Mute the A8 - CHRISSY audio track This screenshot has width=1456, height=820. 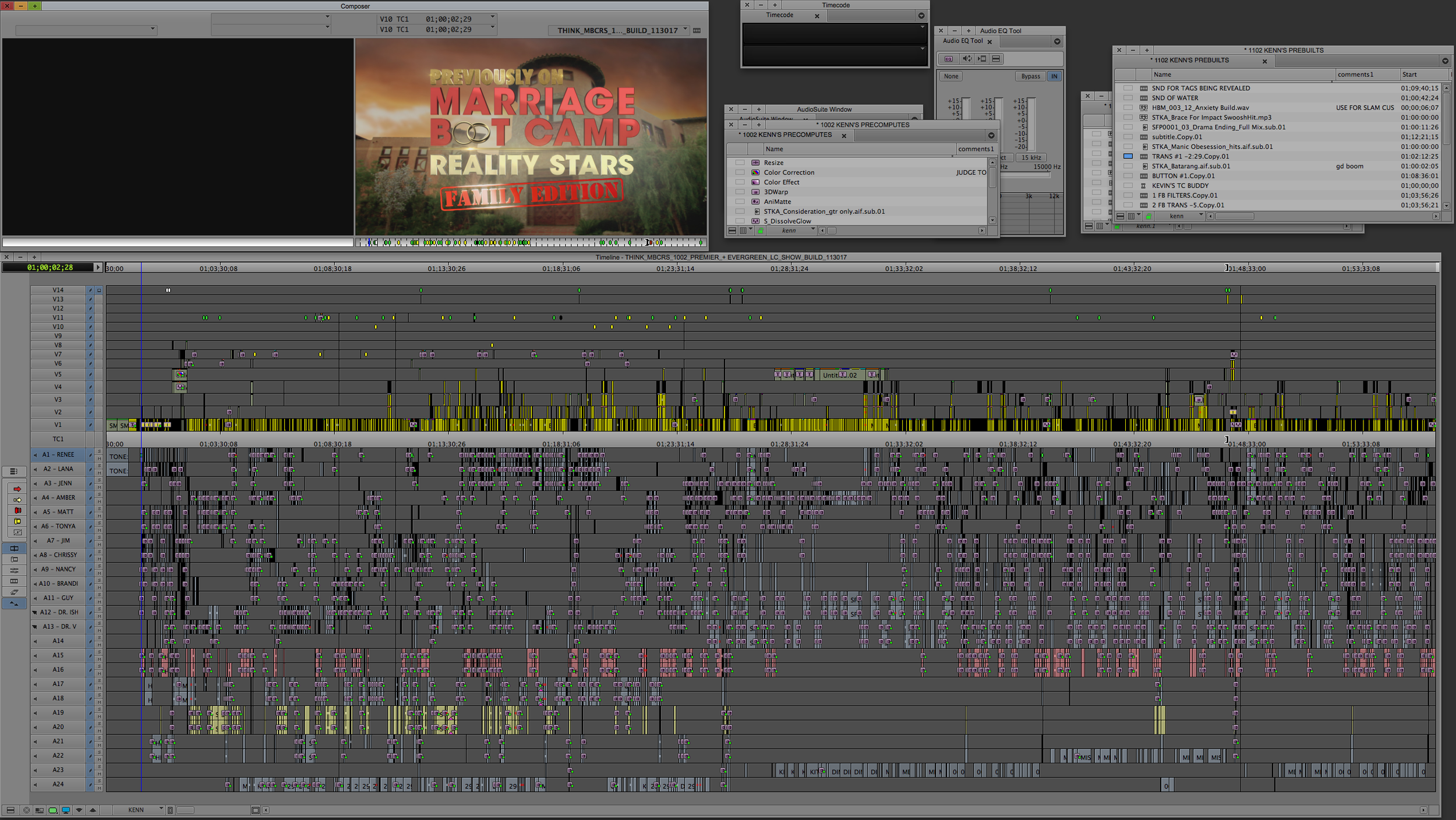coord(100,559)
